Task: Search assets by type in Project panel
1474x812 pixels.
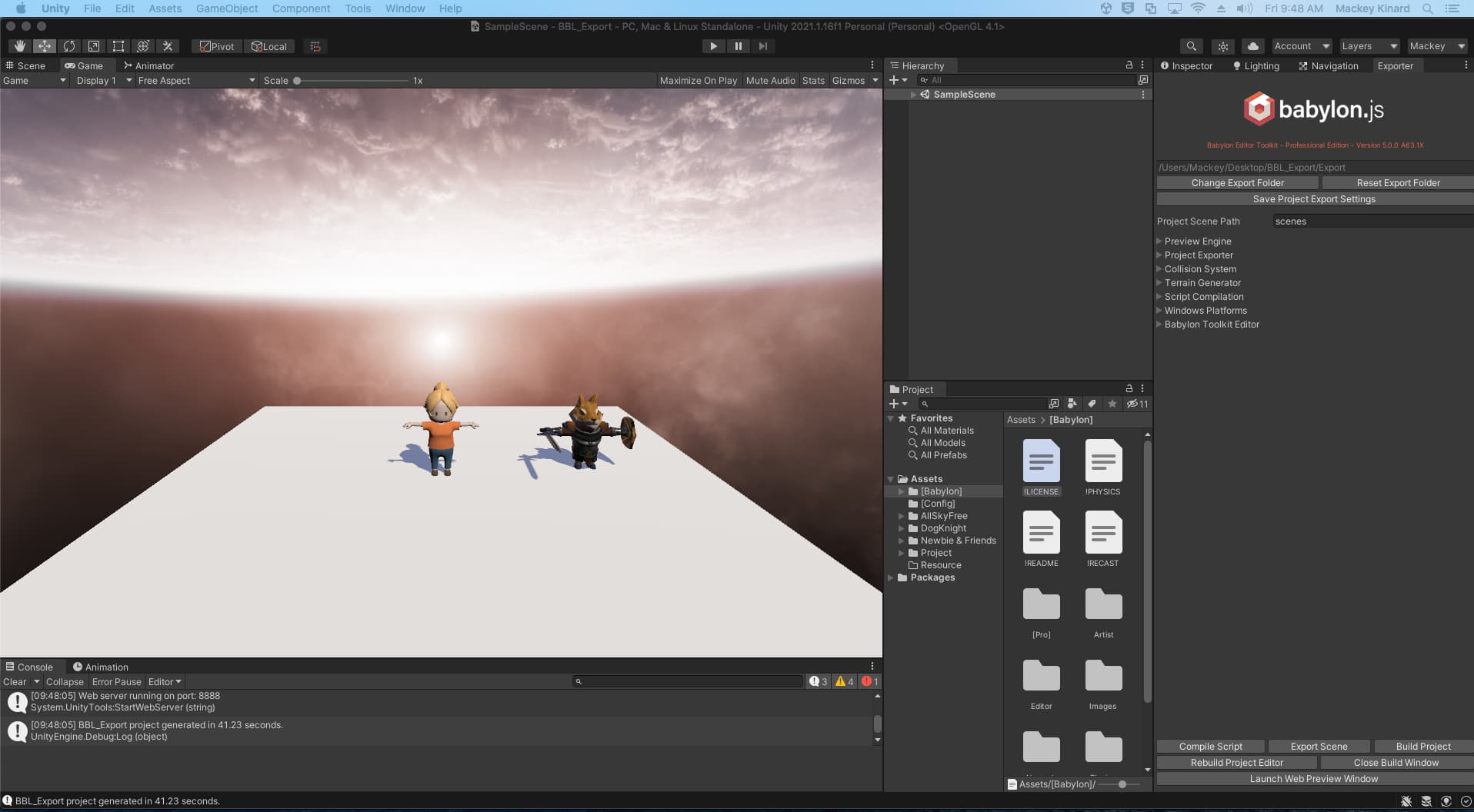Action: [x=1072, y=404]
